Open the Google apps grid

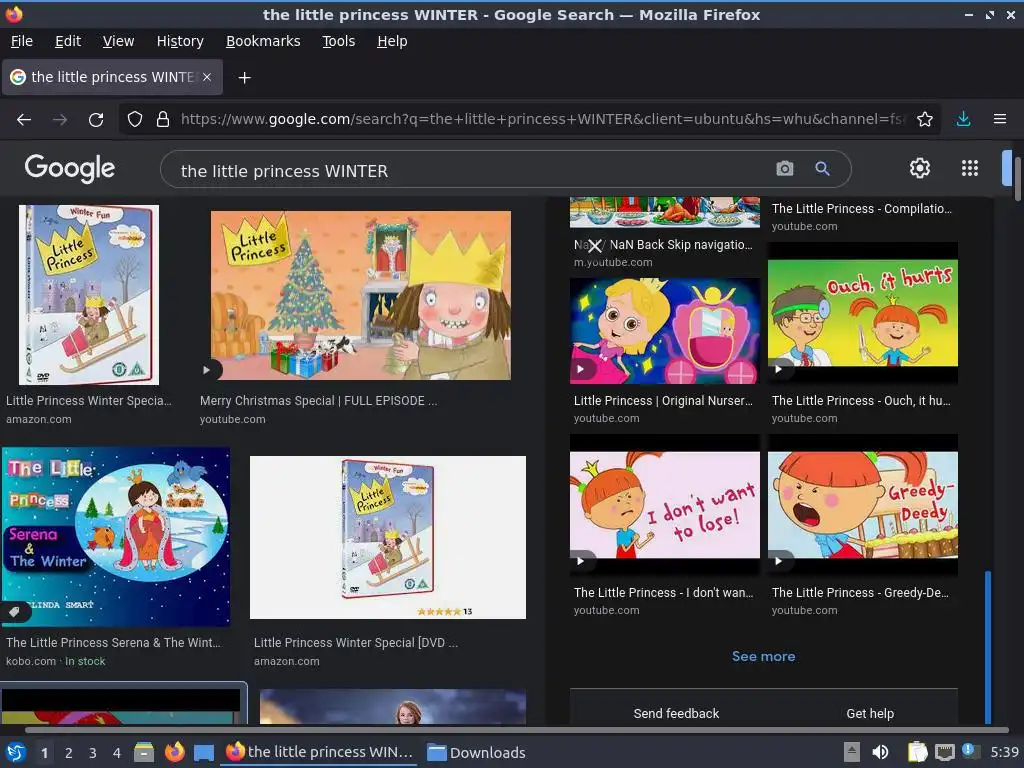coord(970,168)
